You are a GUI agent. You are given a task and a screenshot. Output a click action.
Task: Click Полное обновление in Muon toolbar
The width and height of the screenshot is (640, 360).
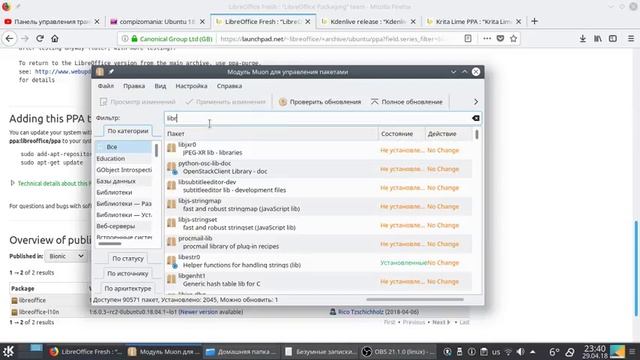(x=407, y=102)
